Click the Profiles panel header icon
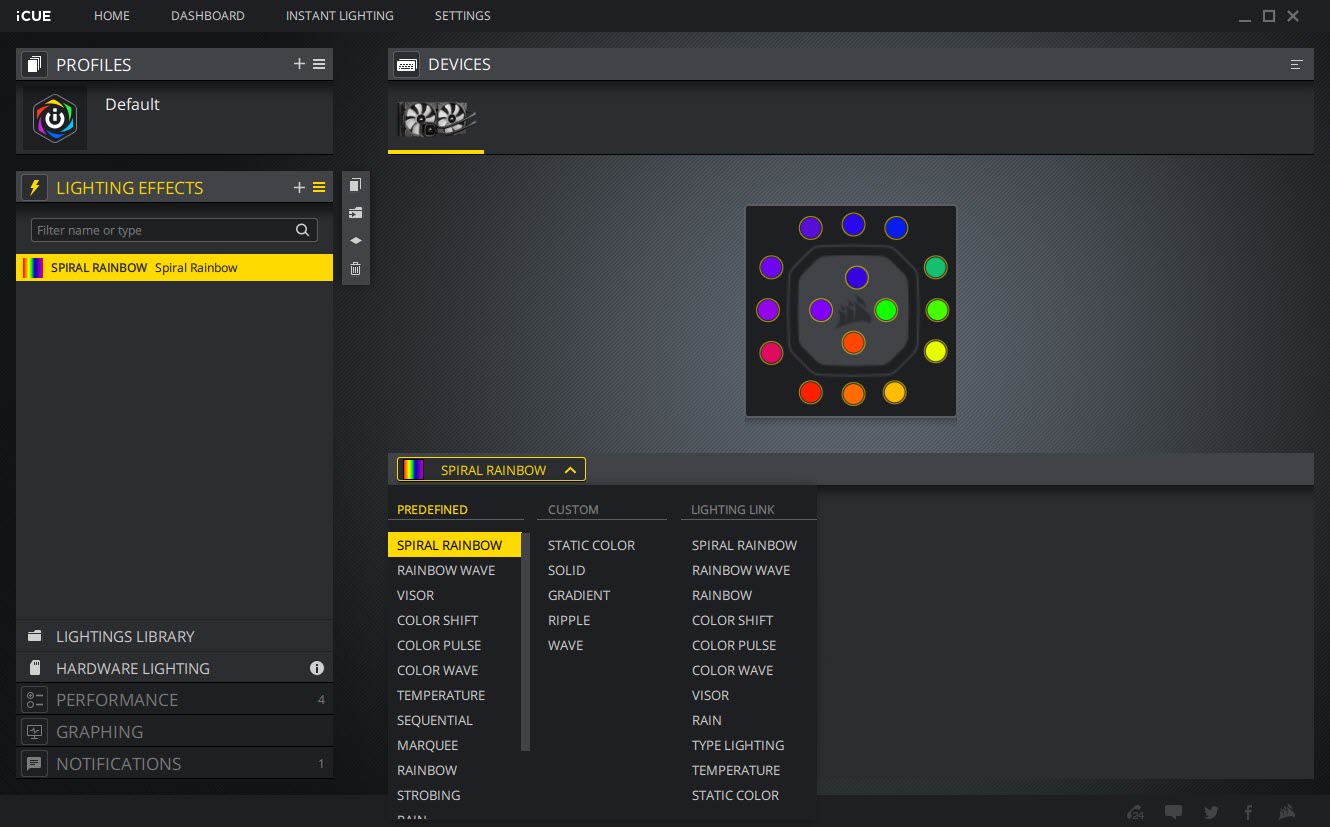The width and height of the screenshot is (1330, 827). pos(35,64)
